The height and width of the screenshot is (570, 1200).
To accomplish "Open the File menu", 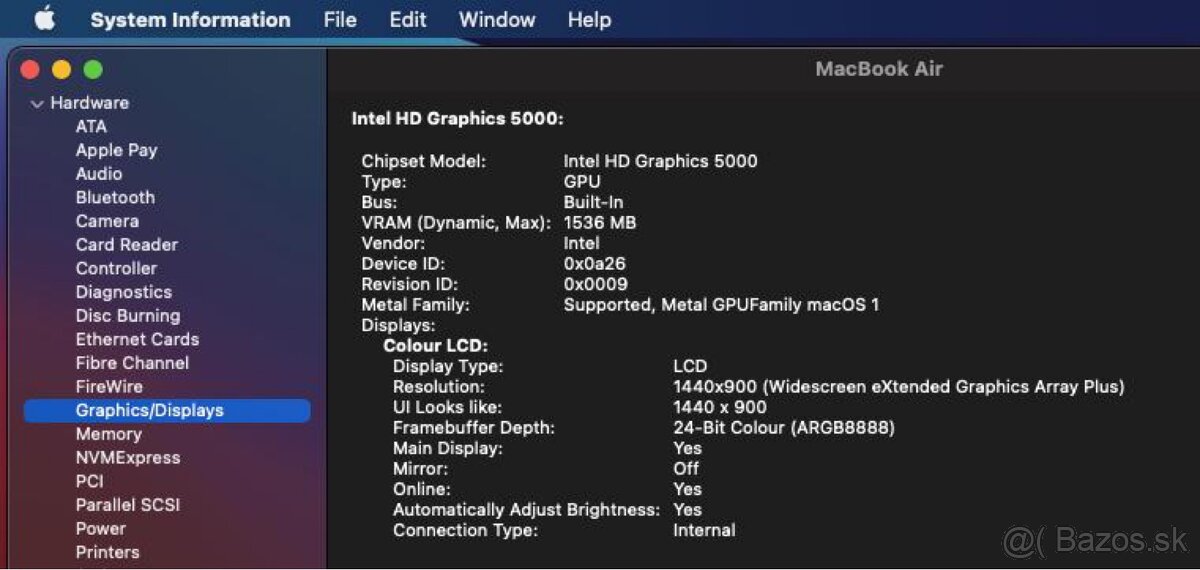I will point(340,19).
